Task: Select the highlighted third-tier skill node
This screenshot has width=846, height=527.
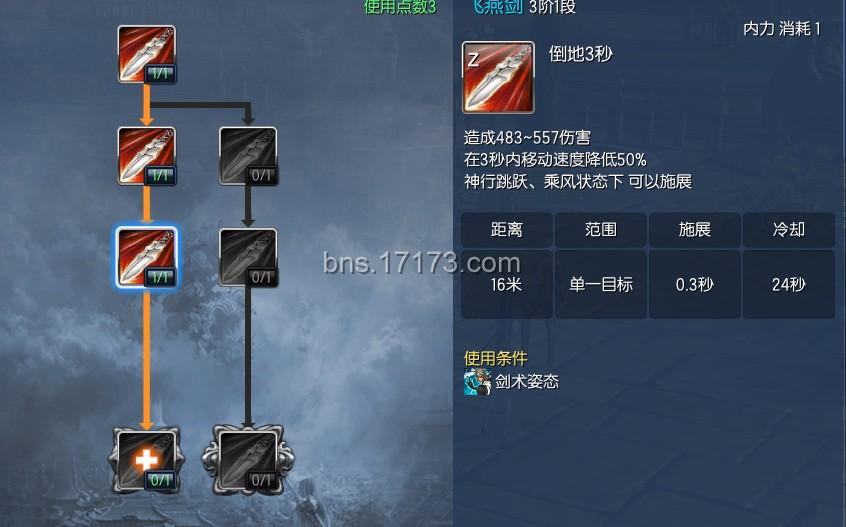Action: click(x=147, y=258)
